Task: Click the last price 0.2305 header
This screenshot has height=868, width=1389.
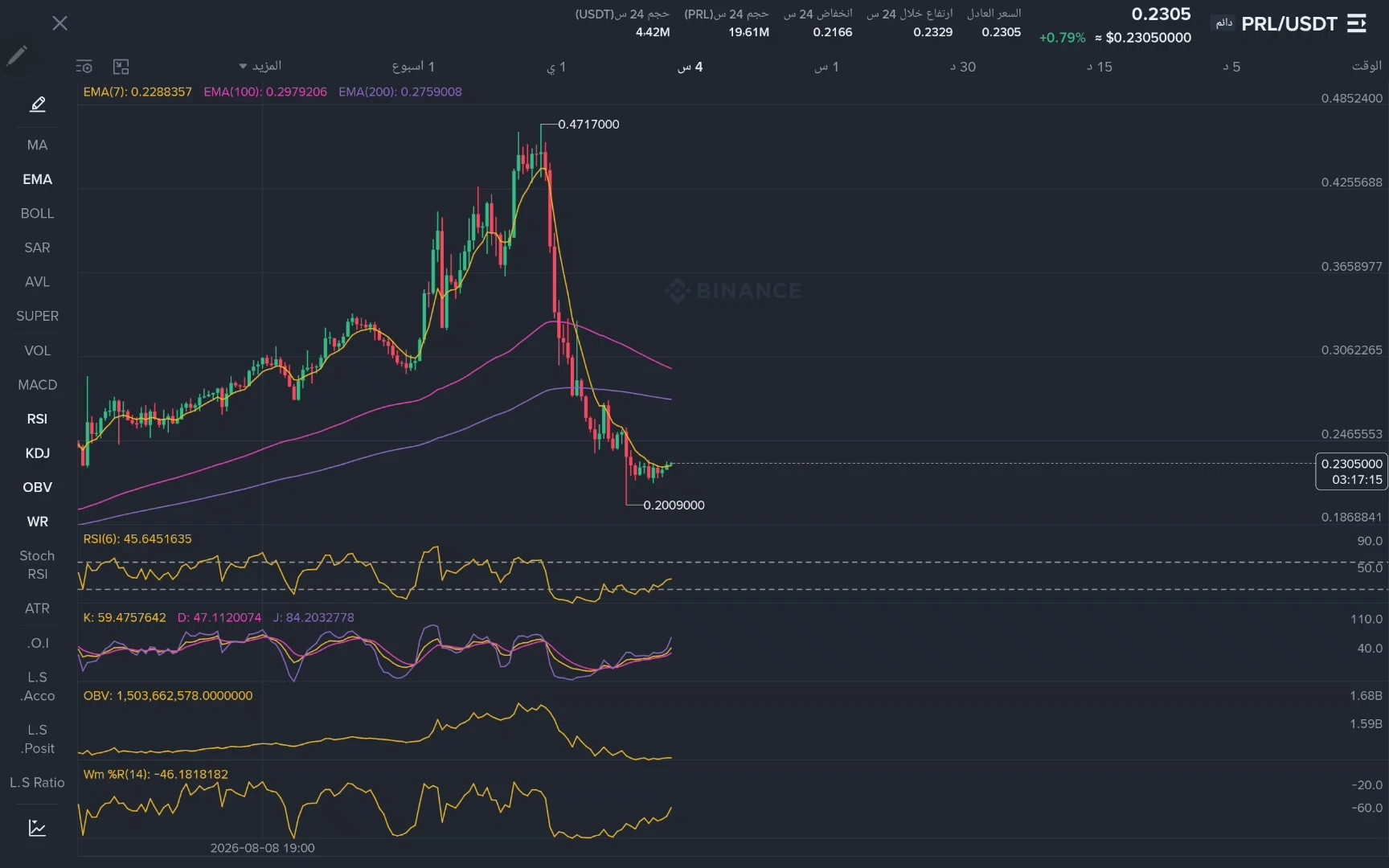Action: (x=1161, y=14)
